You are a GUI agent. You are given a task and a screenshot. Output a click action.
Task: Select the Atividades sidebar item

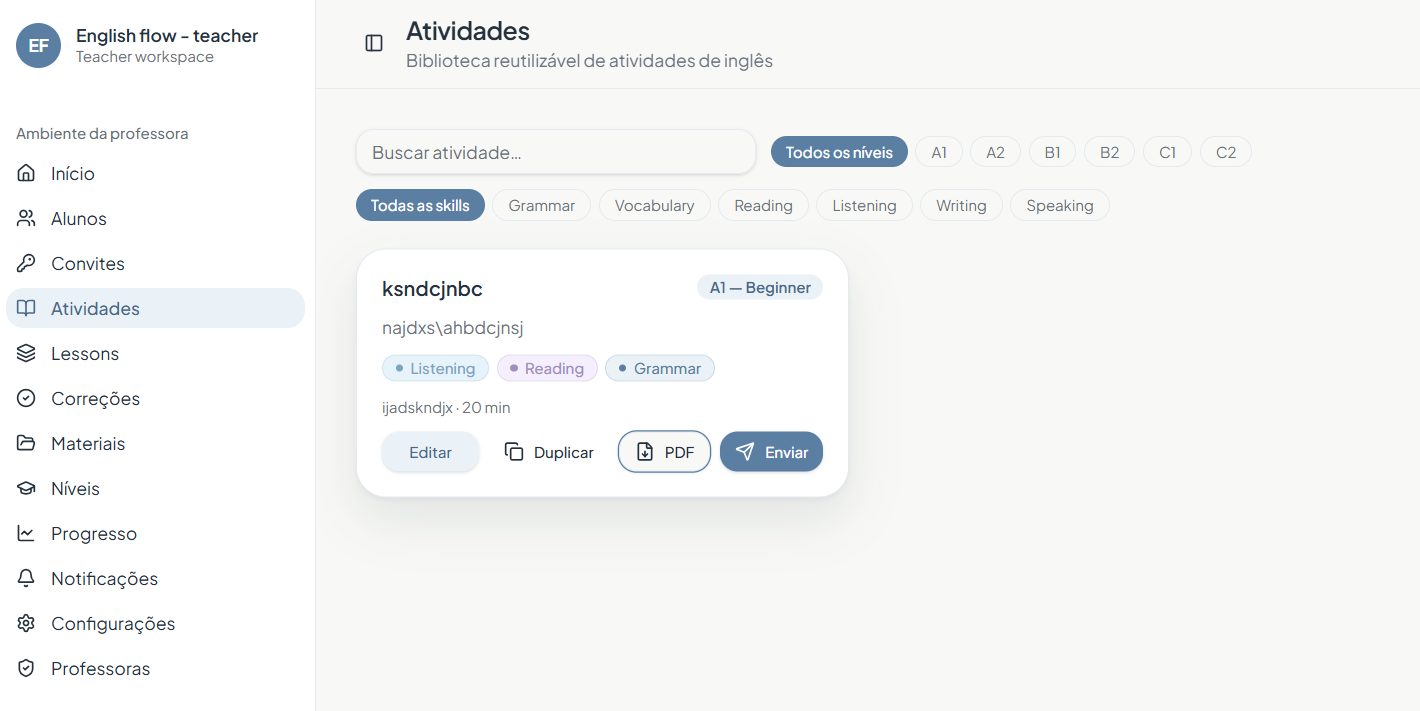tap(155, 308)
